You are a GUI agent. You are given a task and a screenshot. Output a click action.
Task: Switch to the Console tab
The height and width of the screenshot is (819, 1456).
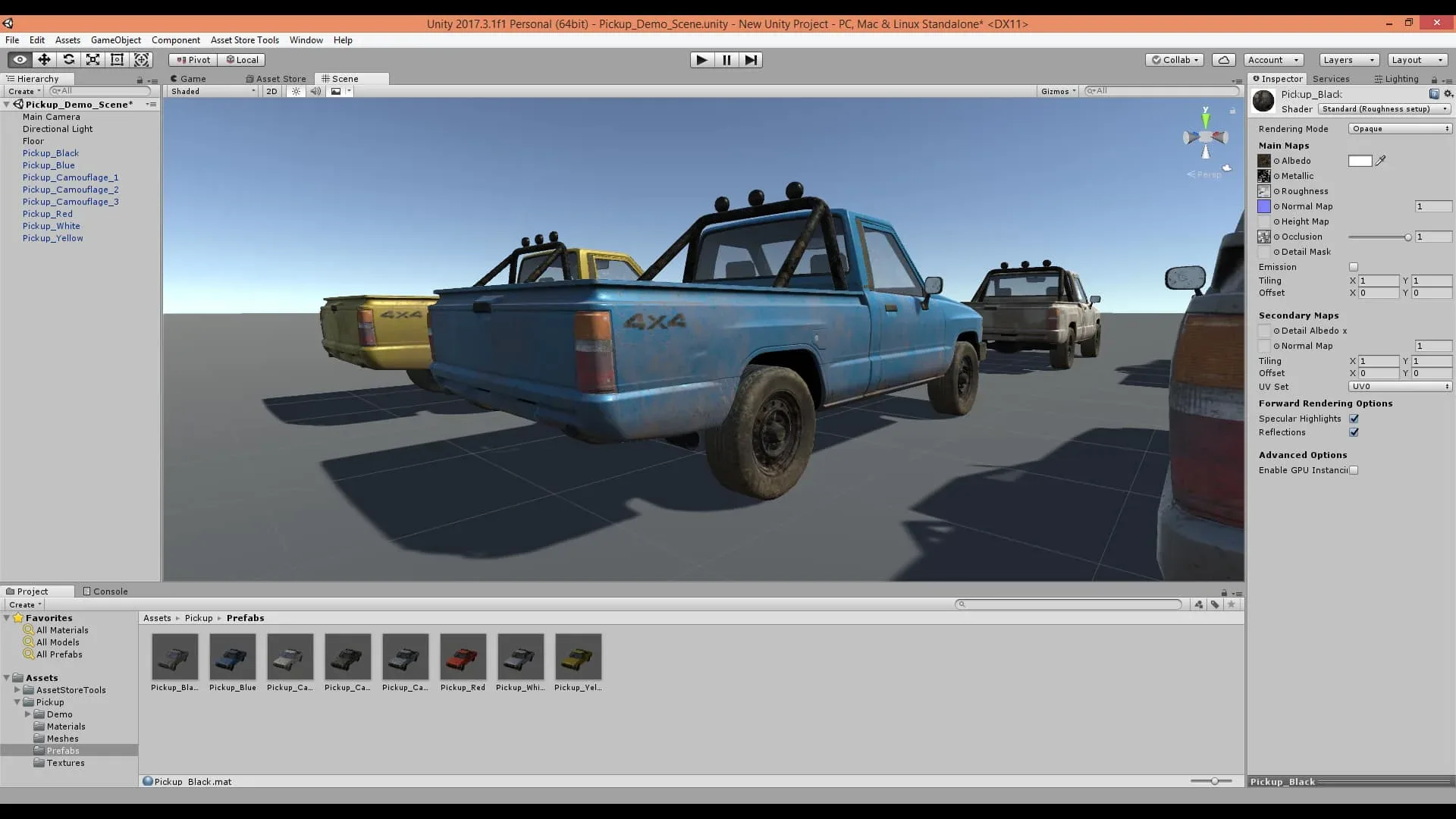click(x=105, y=591)
